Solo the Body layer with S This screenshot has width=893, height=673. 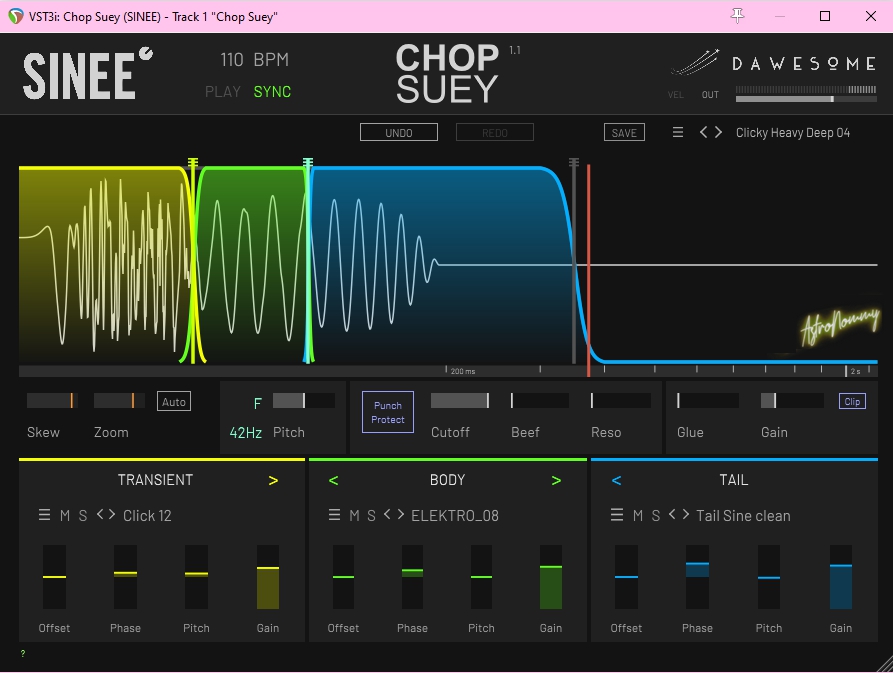point(371,516)
